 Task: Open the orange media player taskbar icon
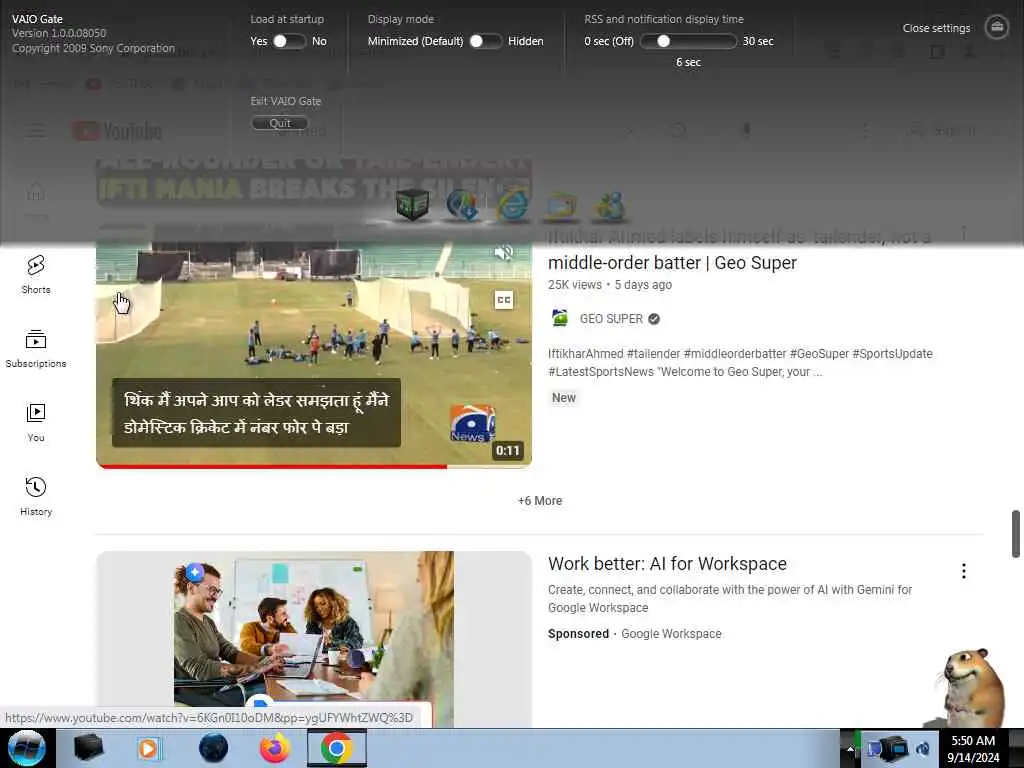pos(149,748)
